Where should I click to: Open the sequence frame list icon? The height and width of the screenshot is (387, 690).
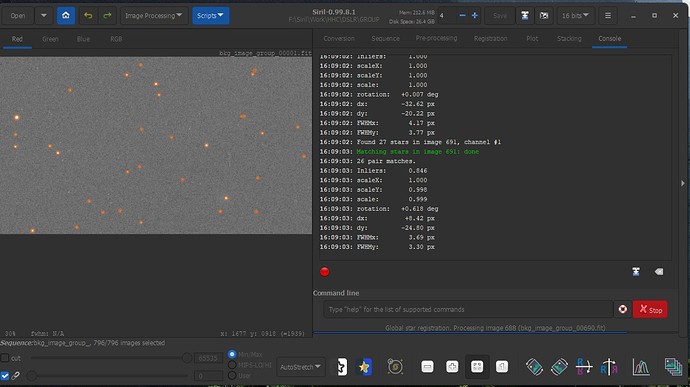tap(673, 366)
